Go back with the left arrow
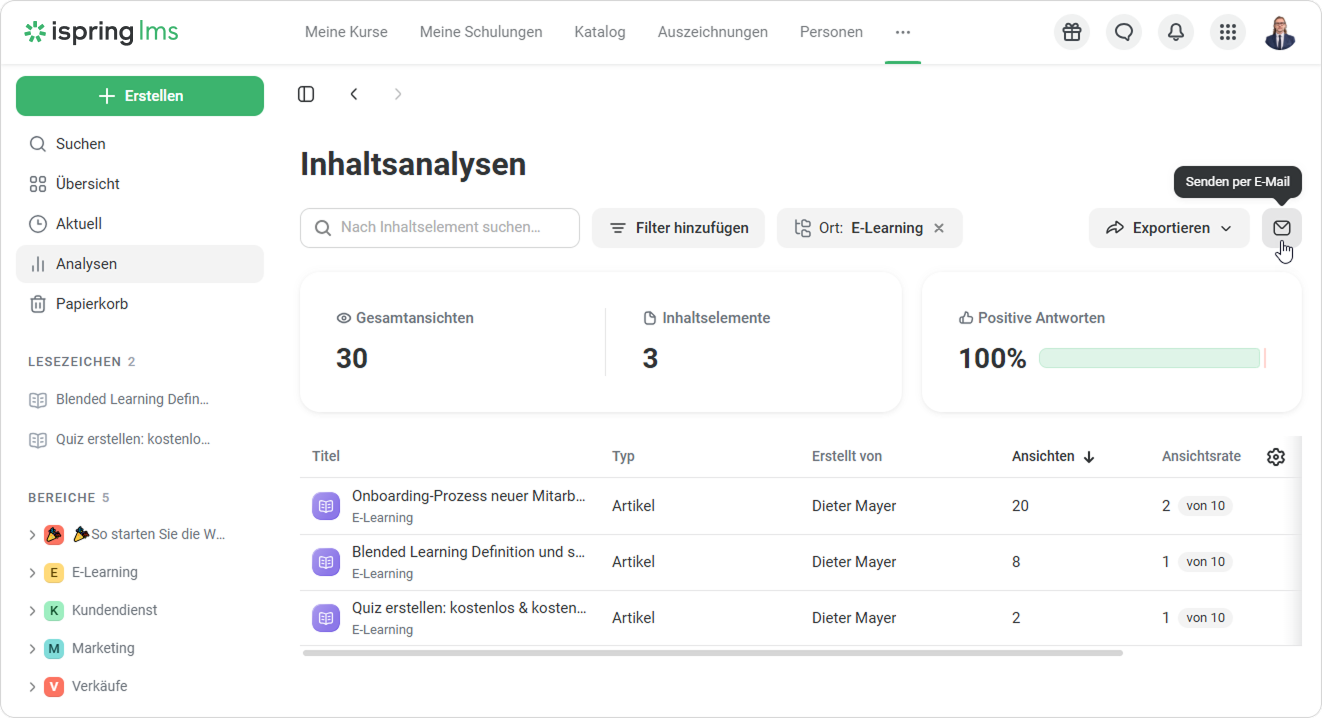This screenshot has width=1322, height=718. click(x=354, y=94)
